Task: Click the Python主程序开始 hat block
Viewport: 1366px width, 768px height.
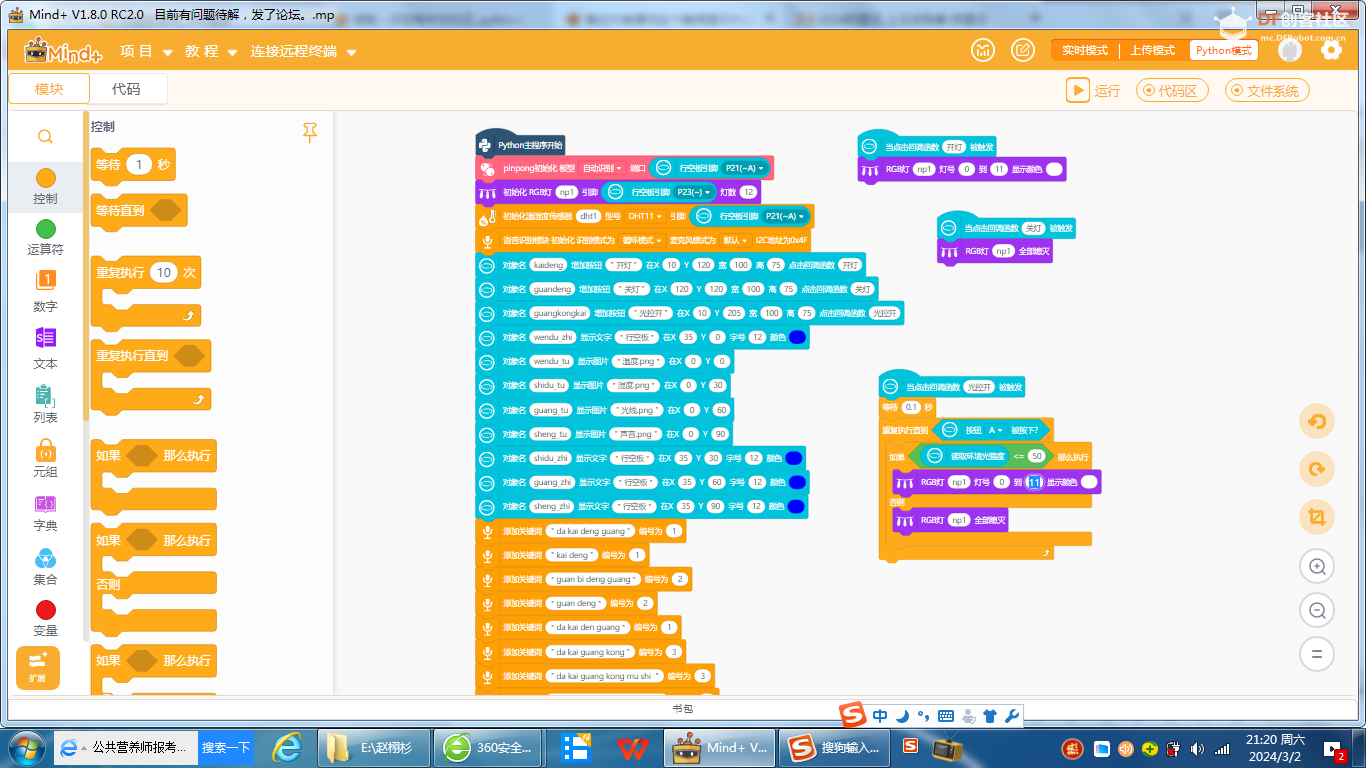Action: point(521,145)
